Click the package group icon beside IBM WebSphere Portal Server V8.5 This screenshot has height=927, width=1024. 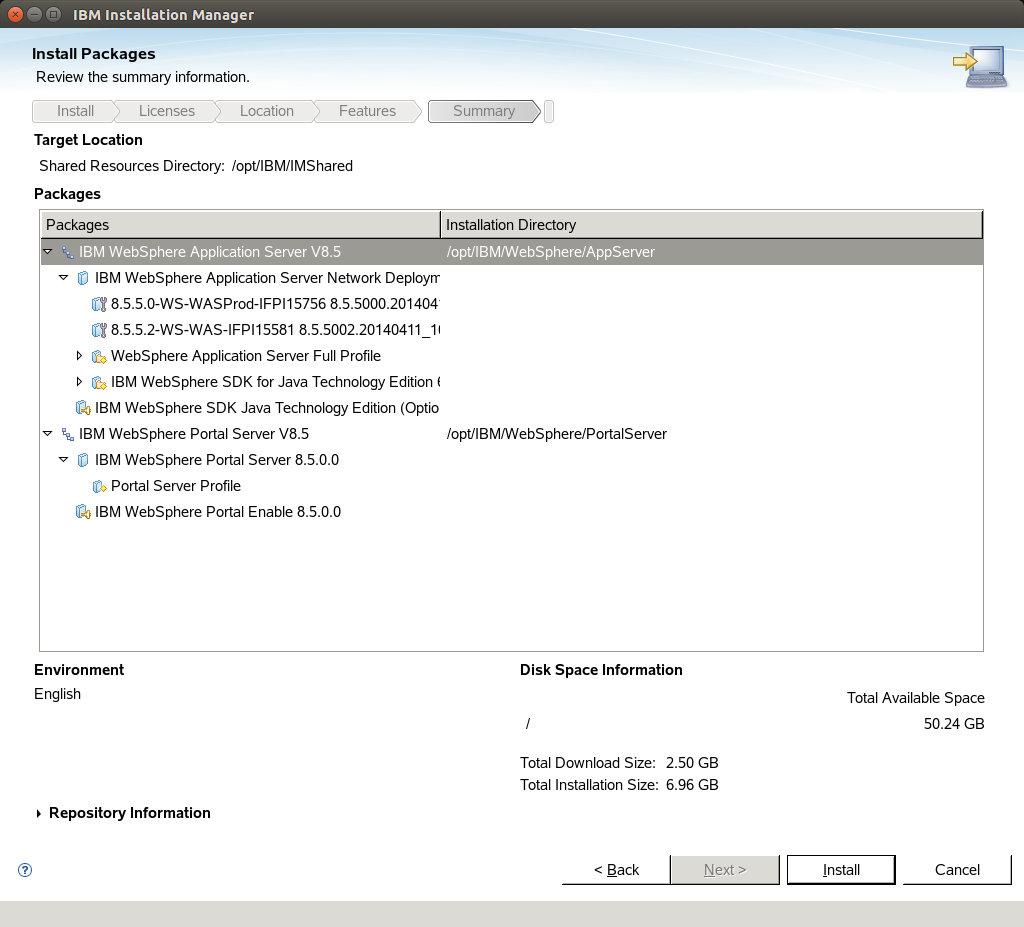[67, 434]
